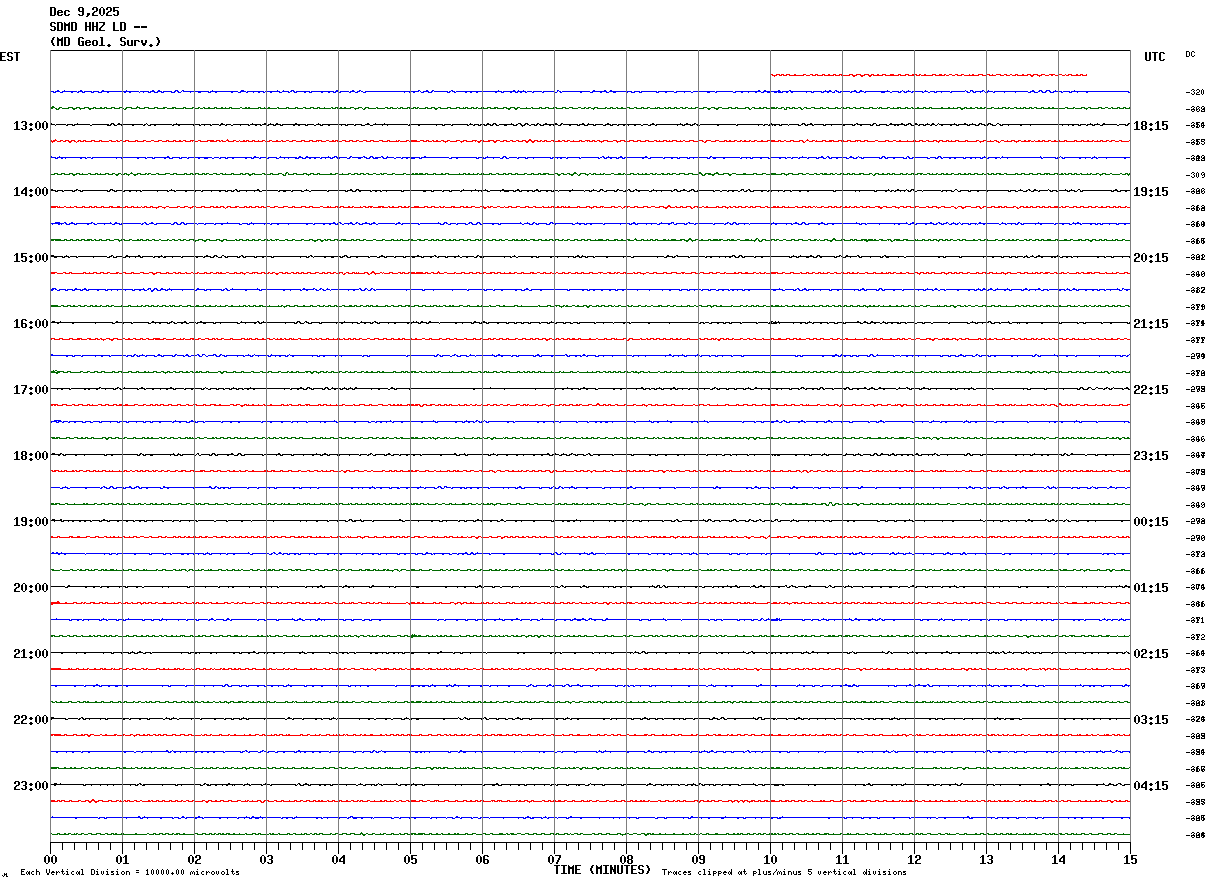
Task: Click the 18:15 UTC time label
Action: [x=1150, y=126]
